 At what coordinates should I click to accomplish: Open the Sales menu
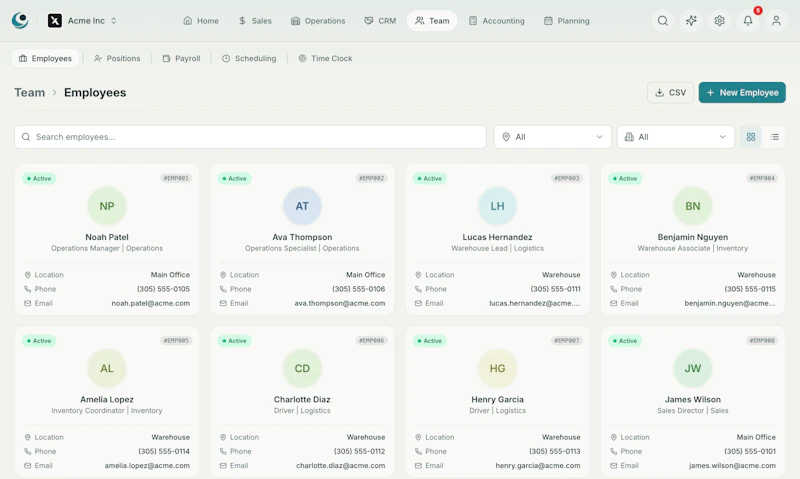click(255, 21)
